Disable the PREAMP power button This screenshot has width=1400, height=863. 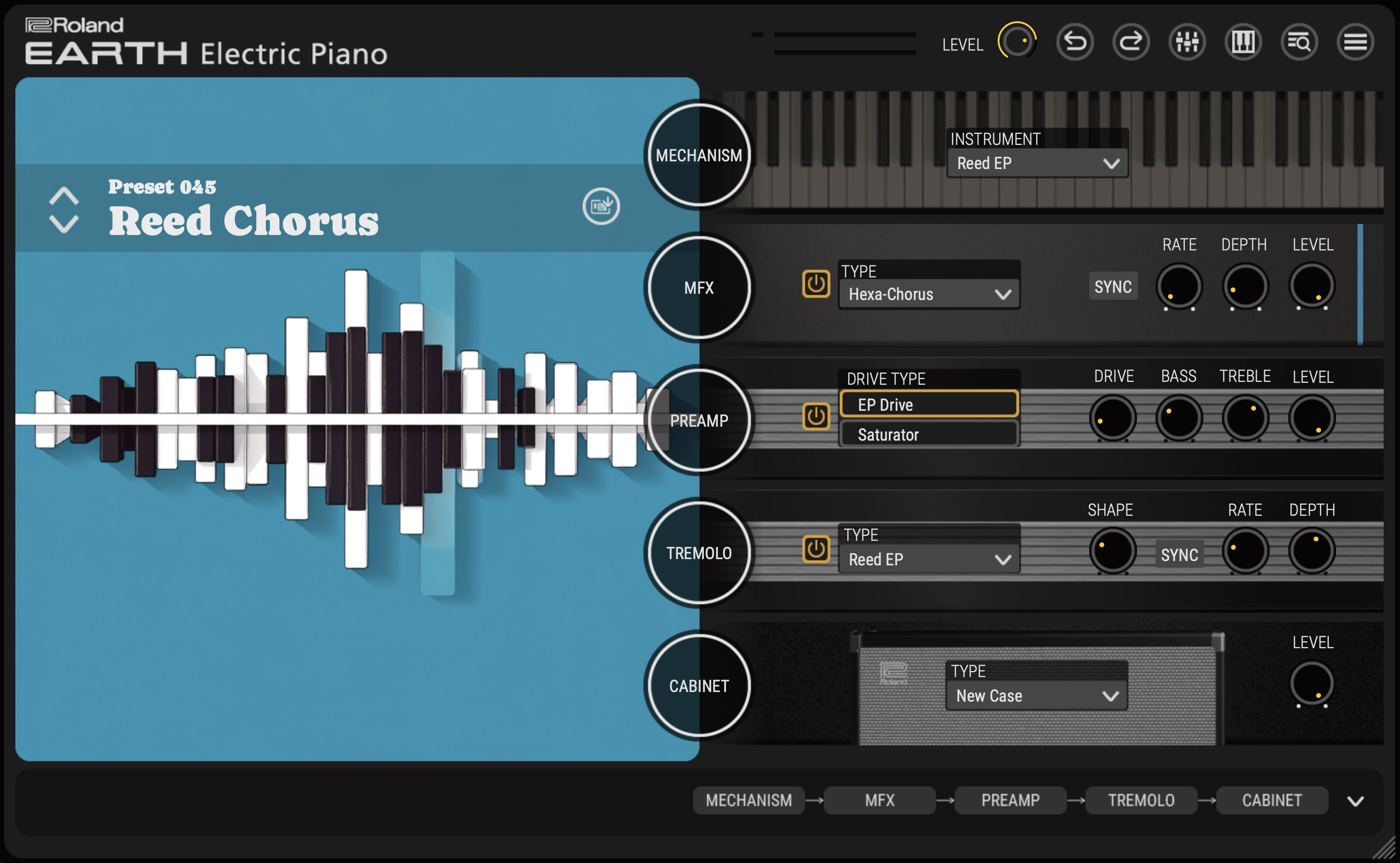click(816, 416)
